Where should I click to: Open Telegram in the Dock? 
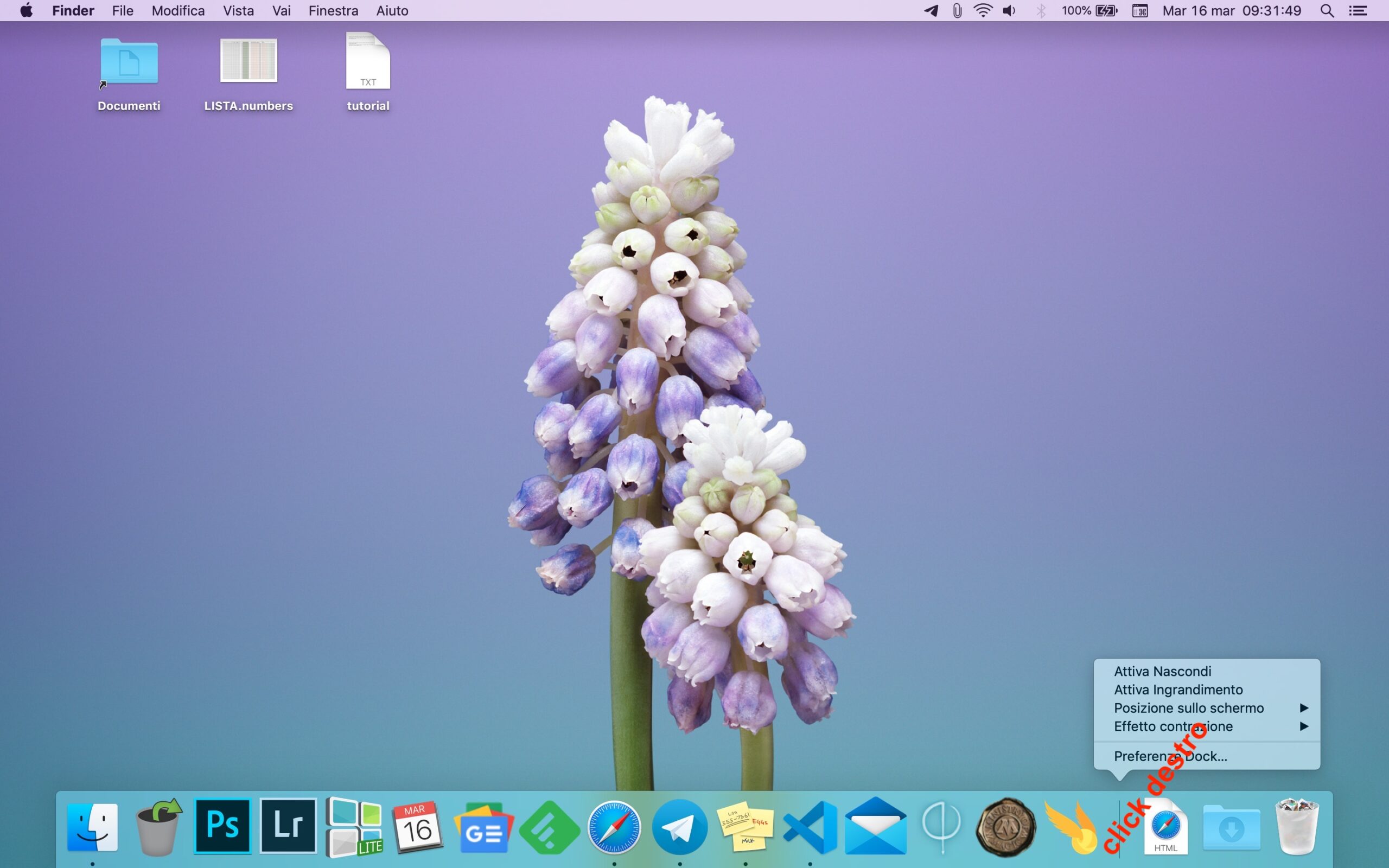click(679, 828)
